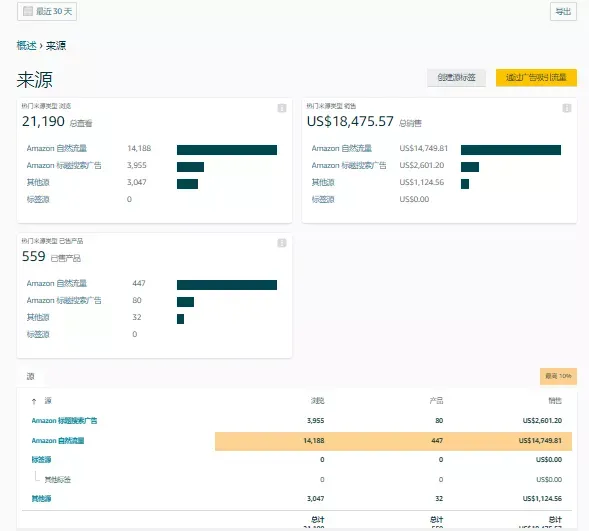589x531 pixels.
Task: Sort by the 源 column arrow
Action: coord(34,401)
